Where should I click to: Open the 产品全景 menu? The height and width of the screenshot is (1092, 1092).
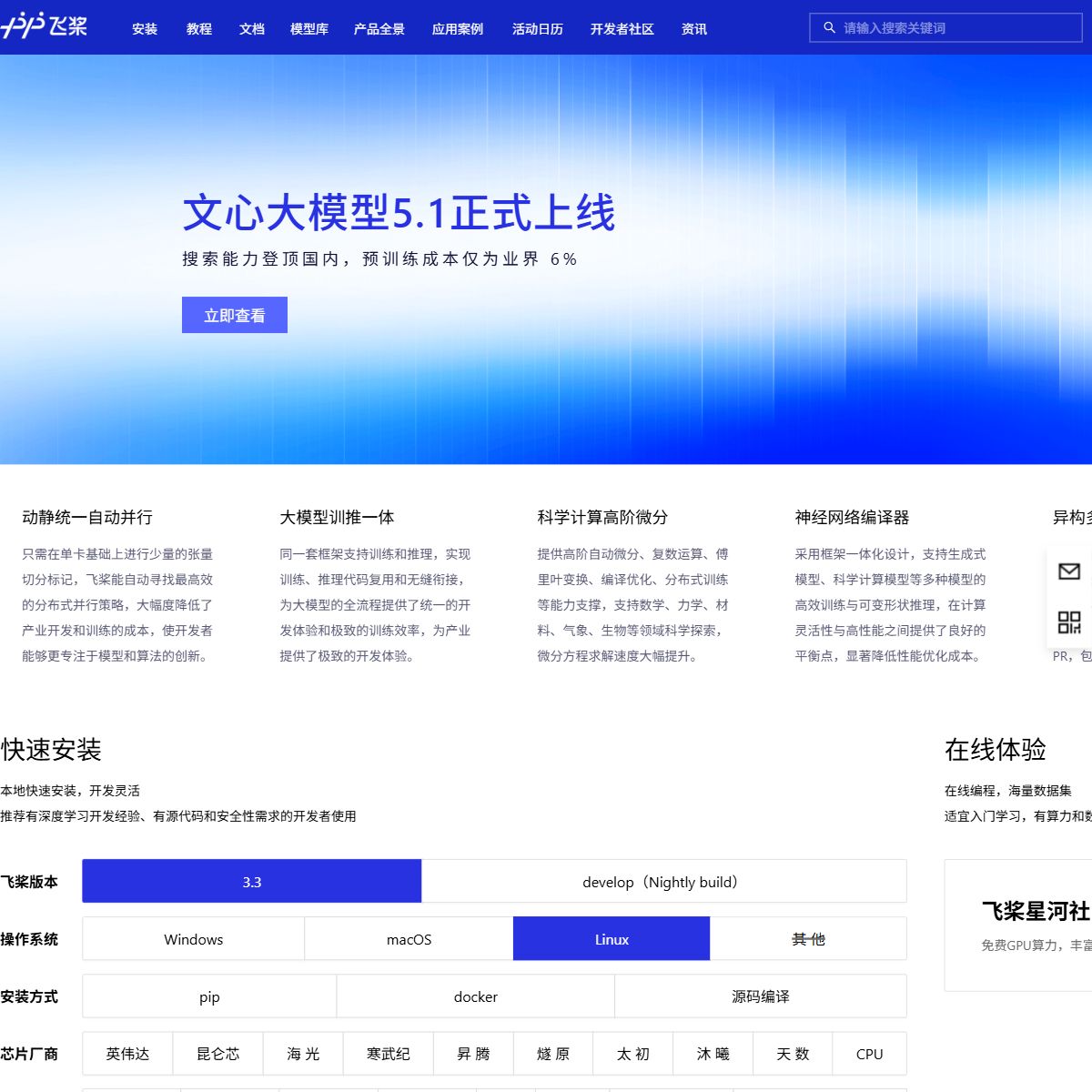tap(379, 29)
